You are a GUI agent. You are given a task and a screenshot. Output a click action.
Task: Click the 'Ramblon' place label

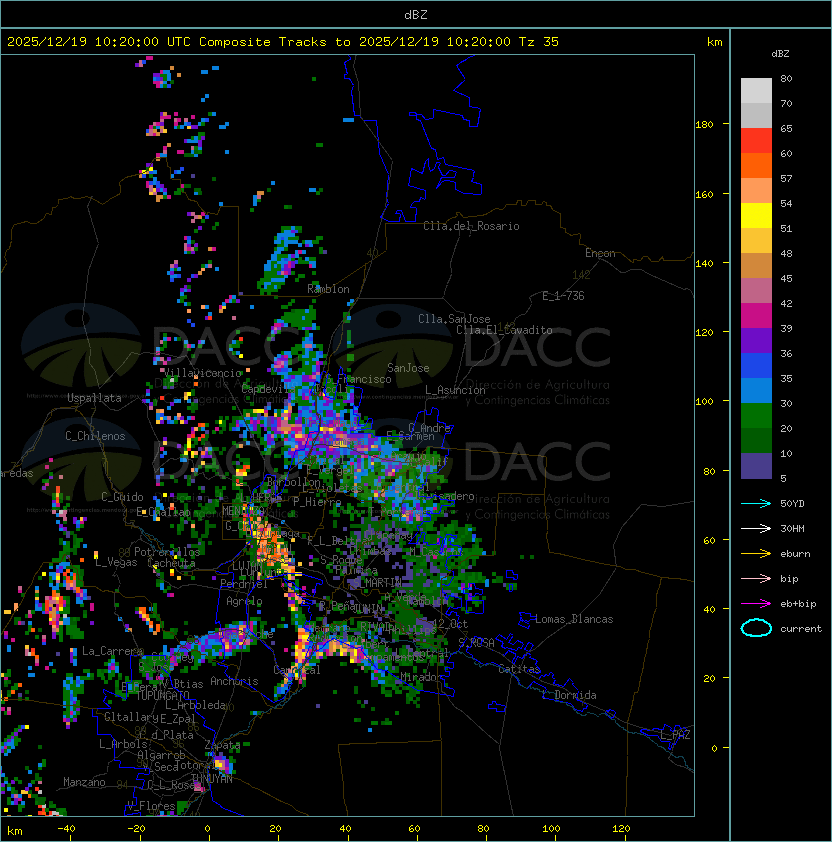(328, 289)
